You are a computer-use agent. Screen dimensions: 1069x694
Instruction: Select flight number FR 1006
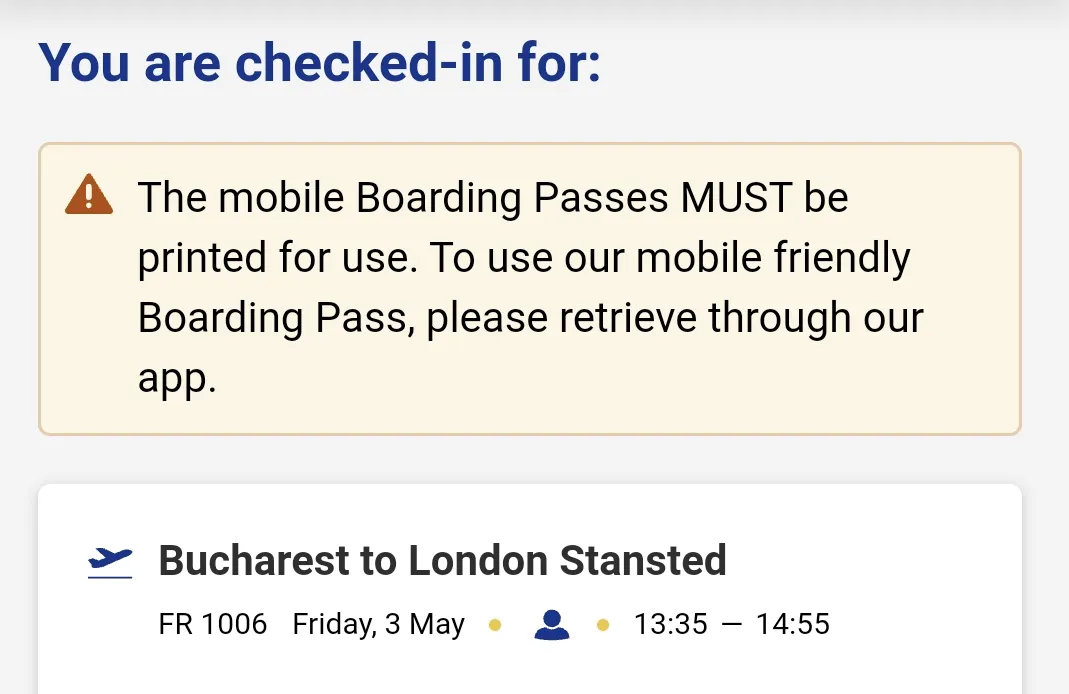(213, 625)
